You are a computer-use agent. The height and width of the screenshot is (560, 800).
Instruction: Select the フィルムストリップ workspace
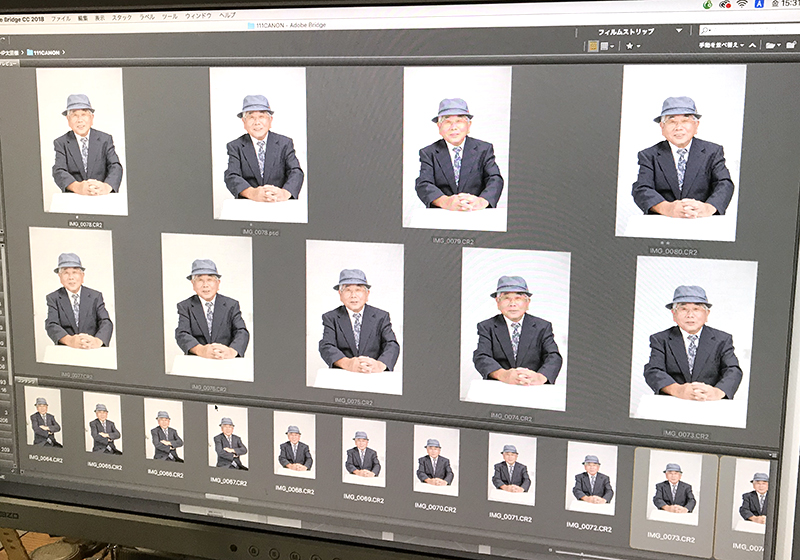click(x=625, y=31)
